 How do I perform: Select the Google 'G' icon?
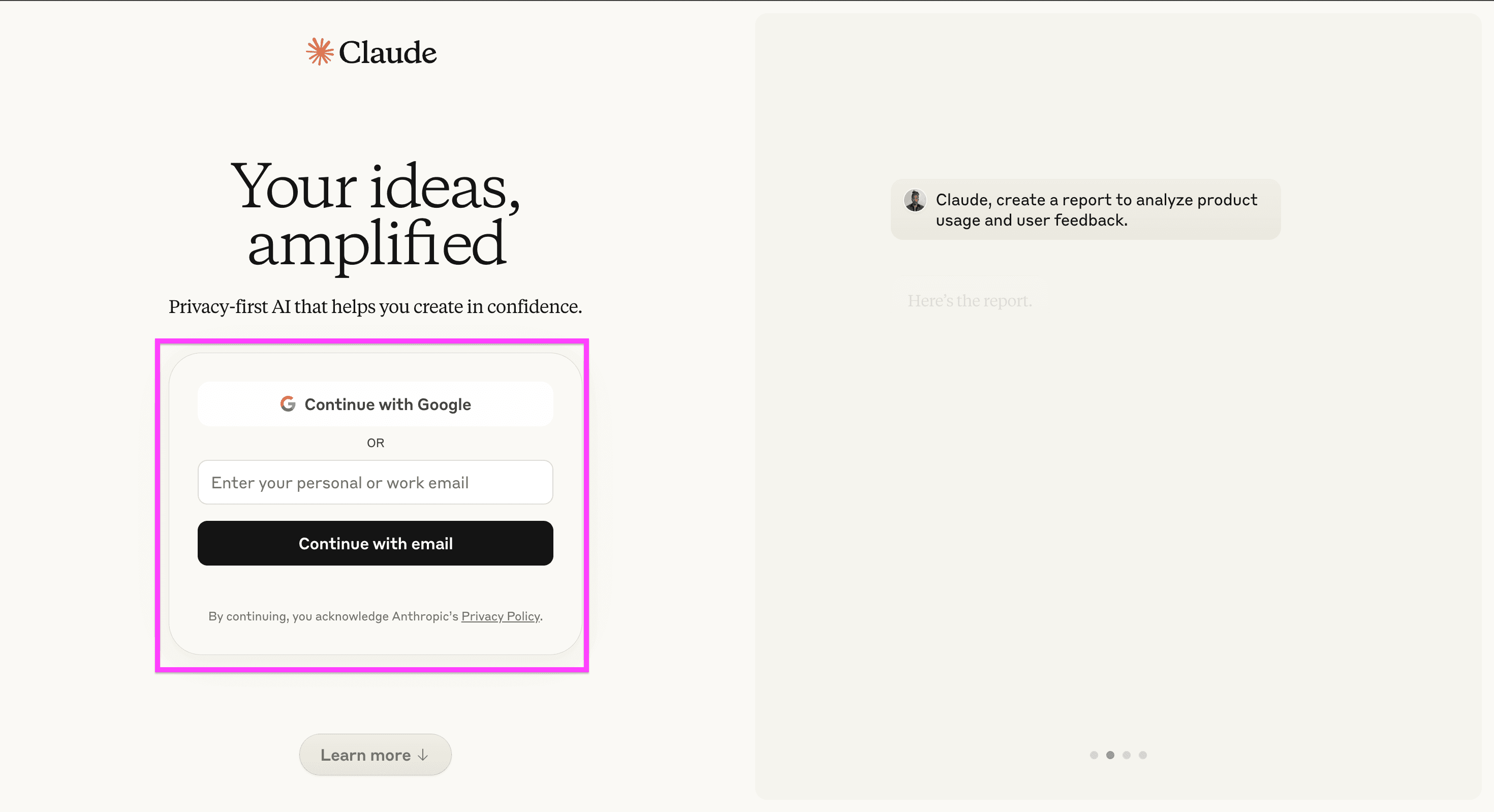pyautogui.click(x=288, y=404)
